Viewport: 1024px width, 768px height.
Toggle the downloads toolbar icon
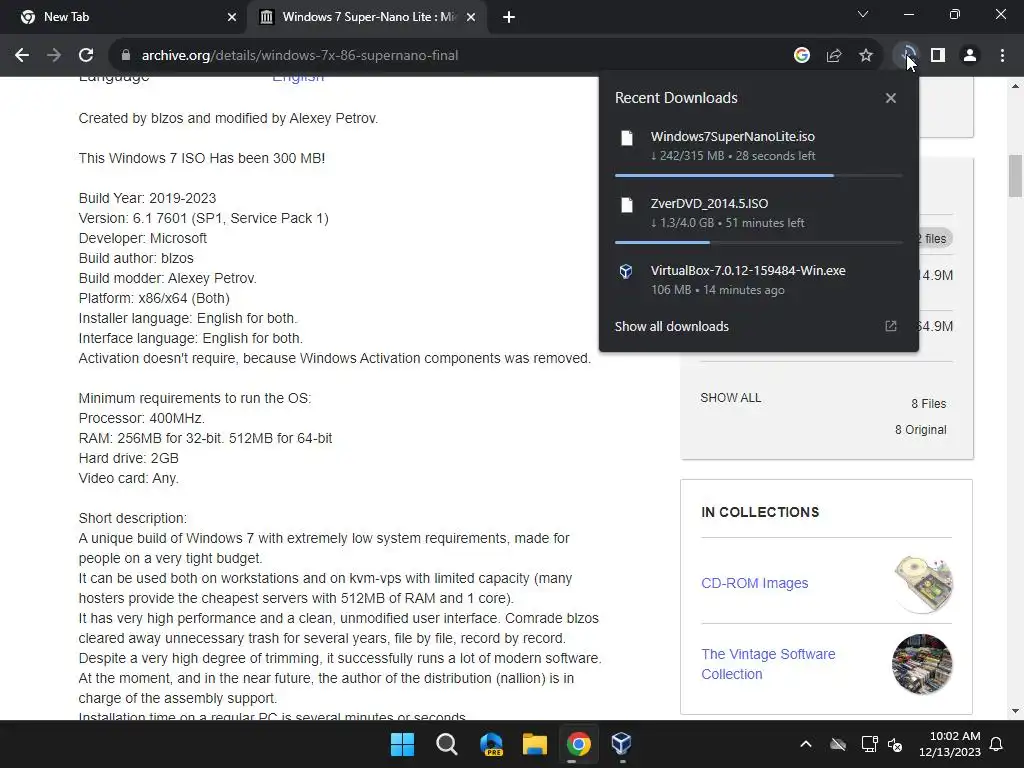906,56
